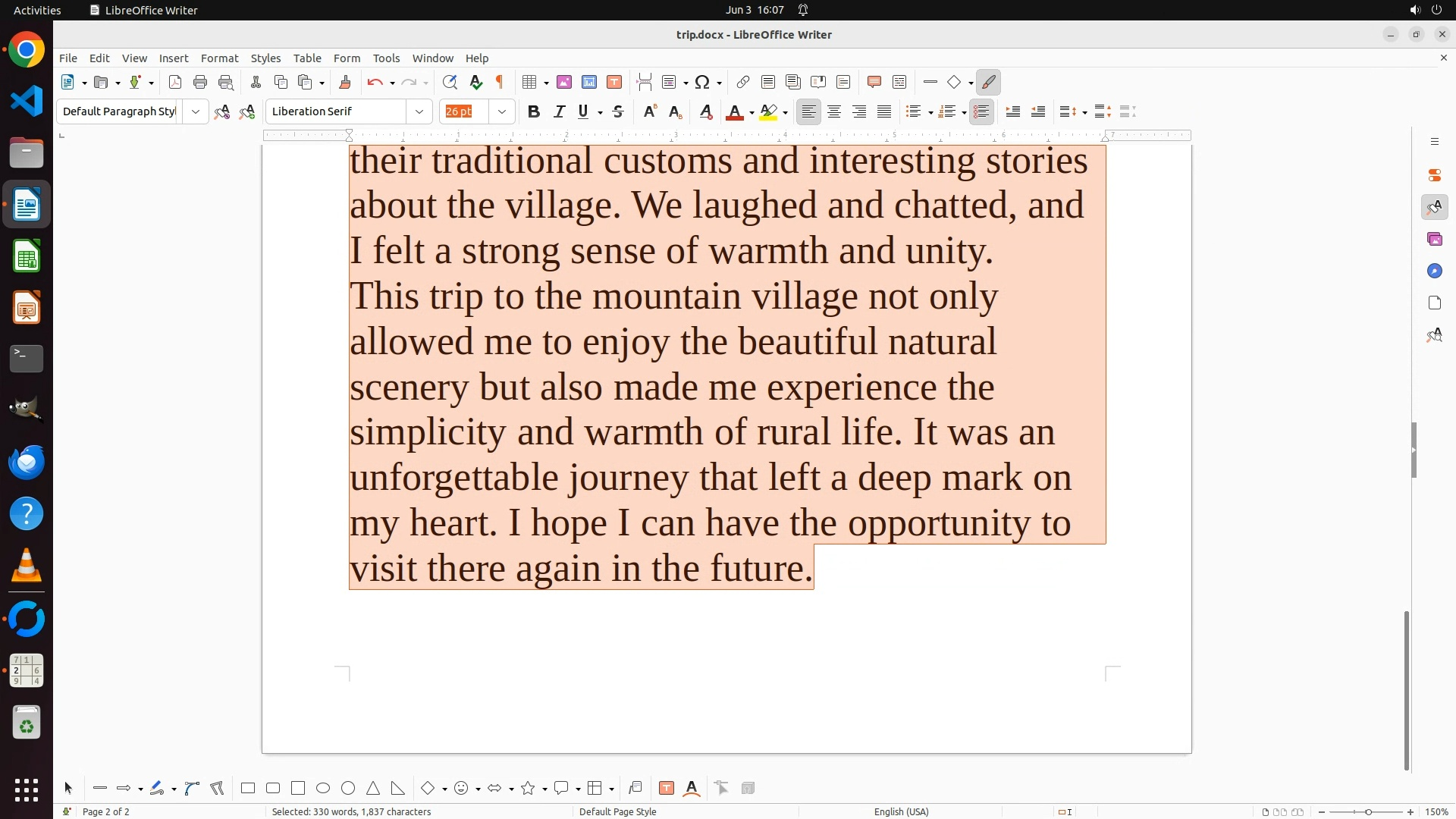Open the sidebar Navigator panel
The height and width of the screenshot is (819, 1456).
pyautogui.click(x=1434, y=271)
